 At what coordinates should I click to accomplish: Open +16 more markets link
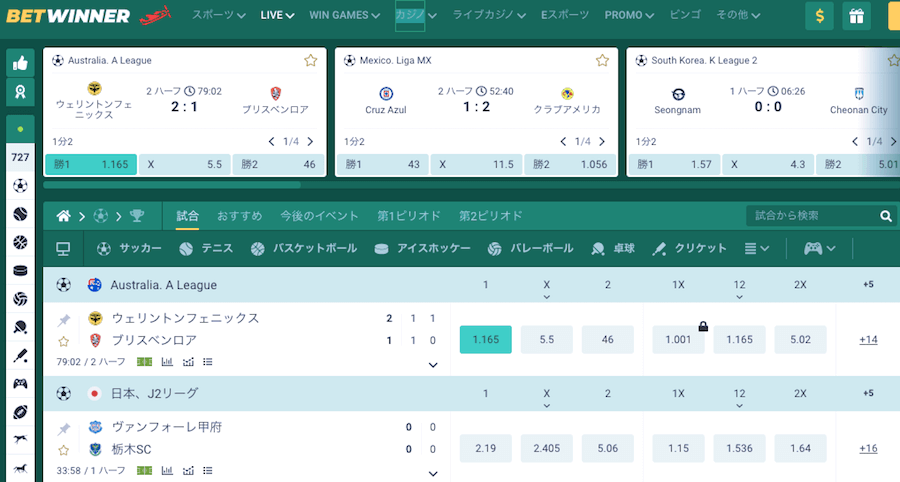(x=868, y=448)
